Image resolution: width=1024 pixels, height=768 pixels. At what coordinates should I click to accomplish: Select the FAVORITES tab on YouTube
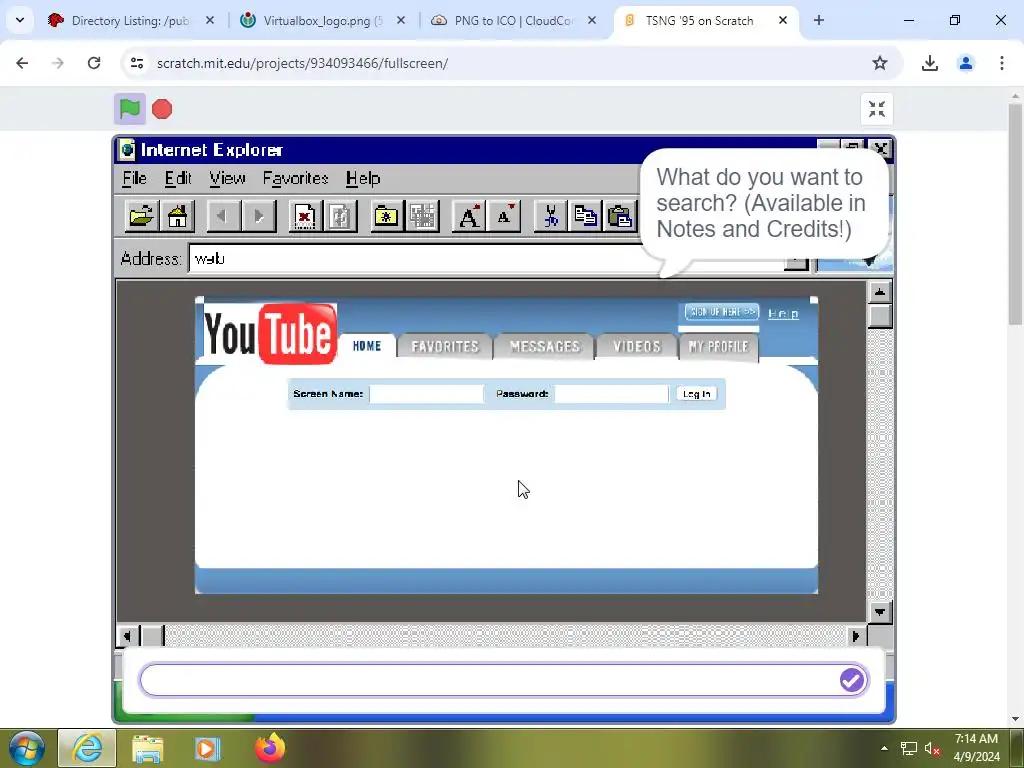click(x=445, y=347)
